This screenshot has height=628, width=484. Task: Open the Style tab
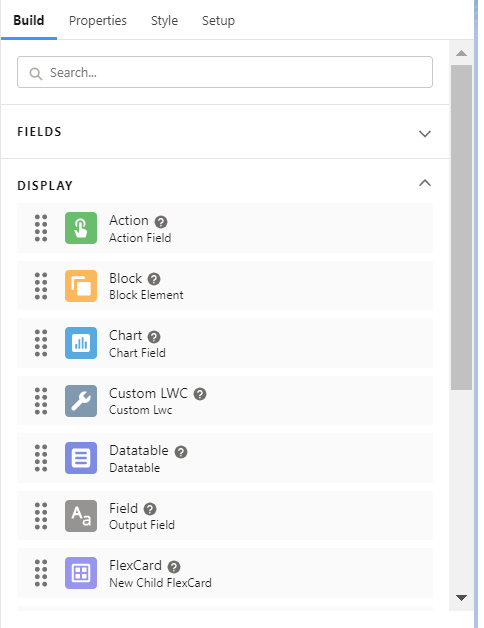tap(164, 20)
